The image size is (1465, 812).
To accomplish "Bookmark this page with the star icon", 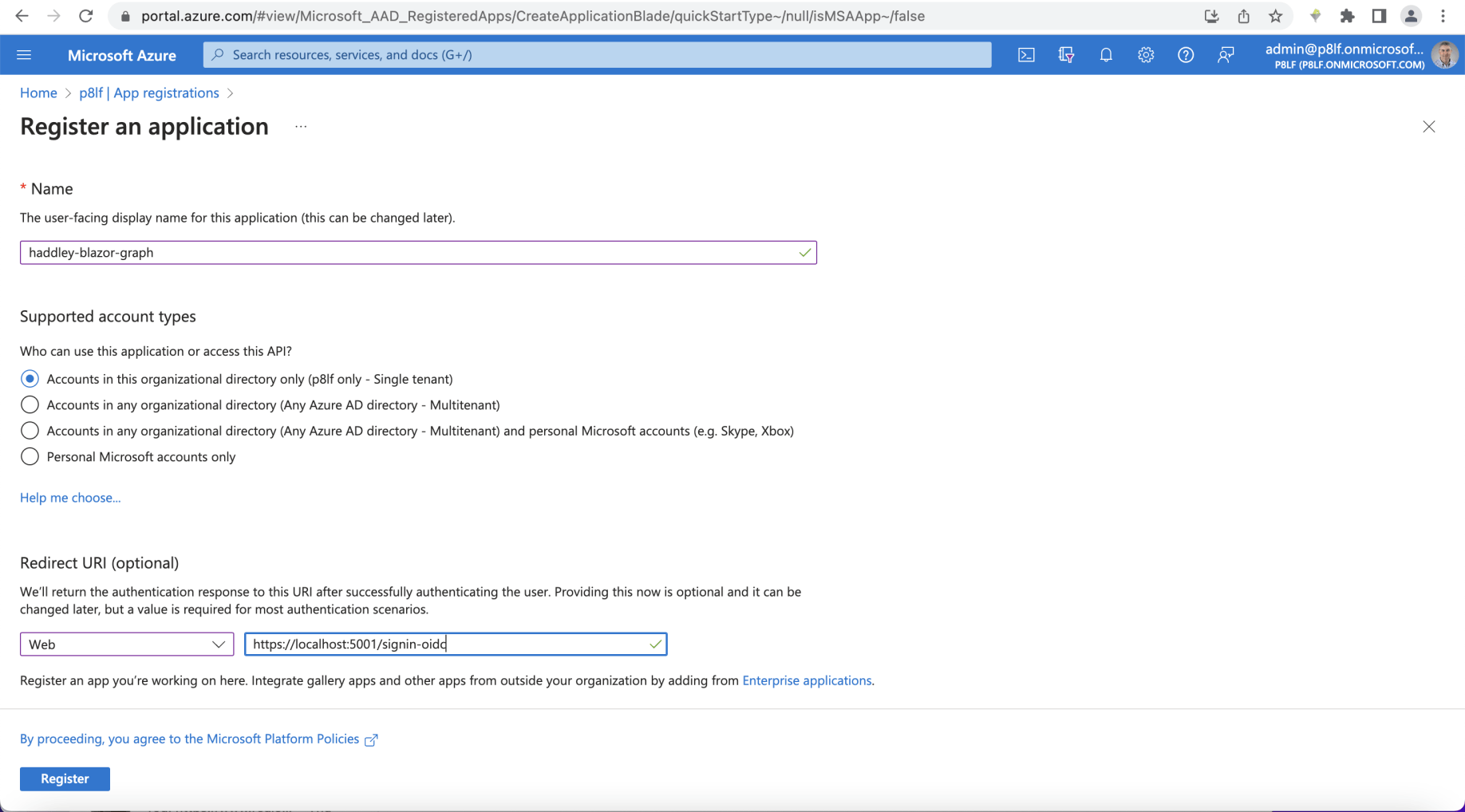I will [x=1274, y=16].
